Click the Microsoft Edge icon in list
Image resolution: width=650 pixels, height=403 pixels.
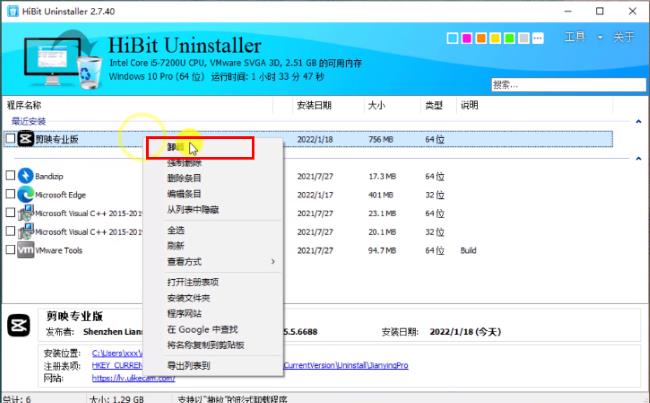pyautogui.click(x=25, y=194)
